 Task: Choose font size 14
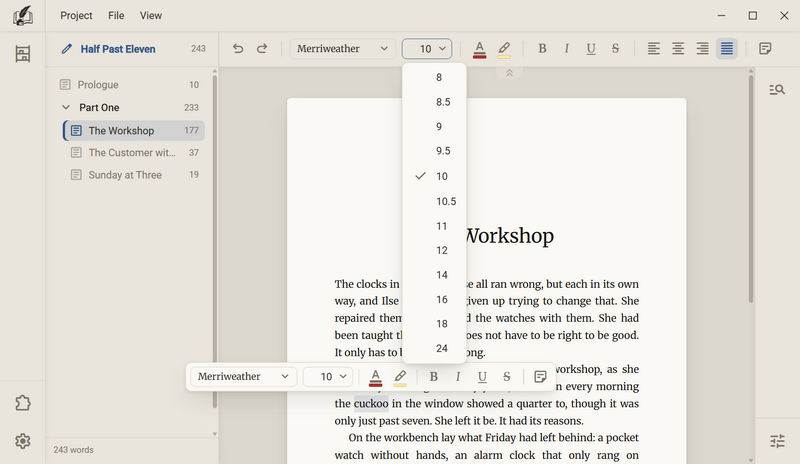[434, 275]
